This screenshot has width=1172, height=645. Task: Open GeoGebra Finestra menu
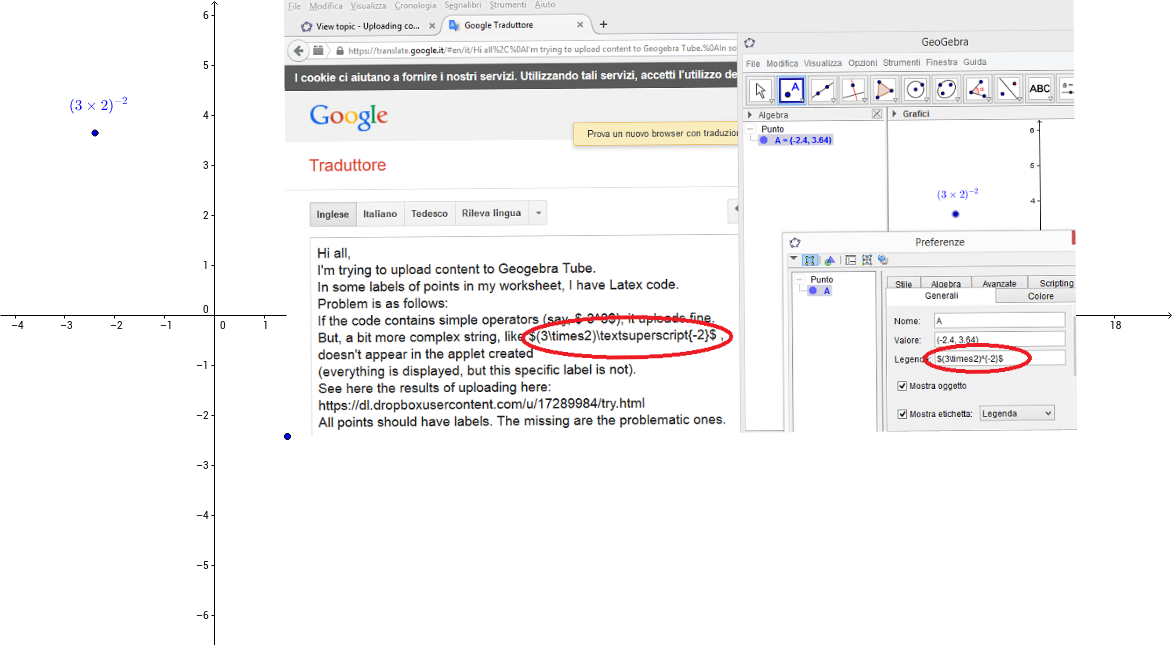point(941,62)
